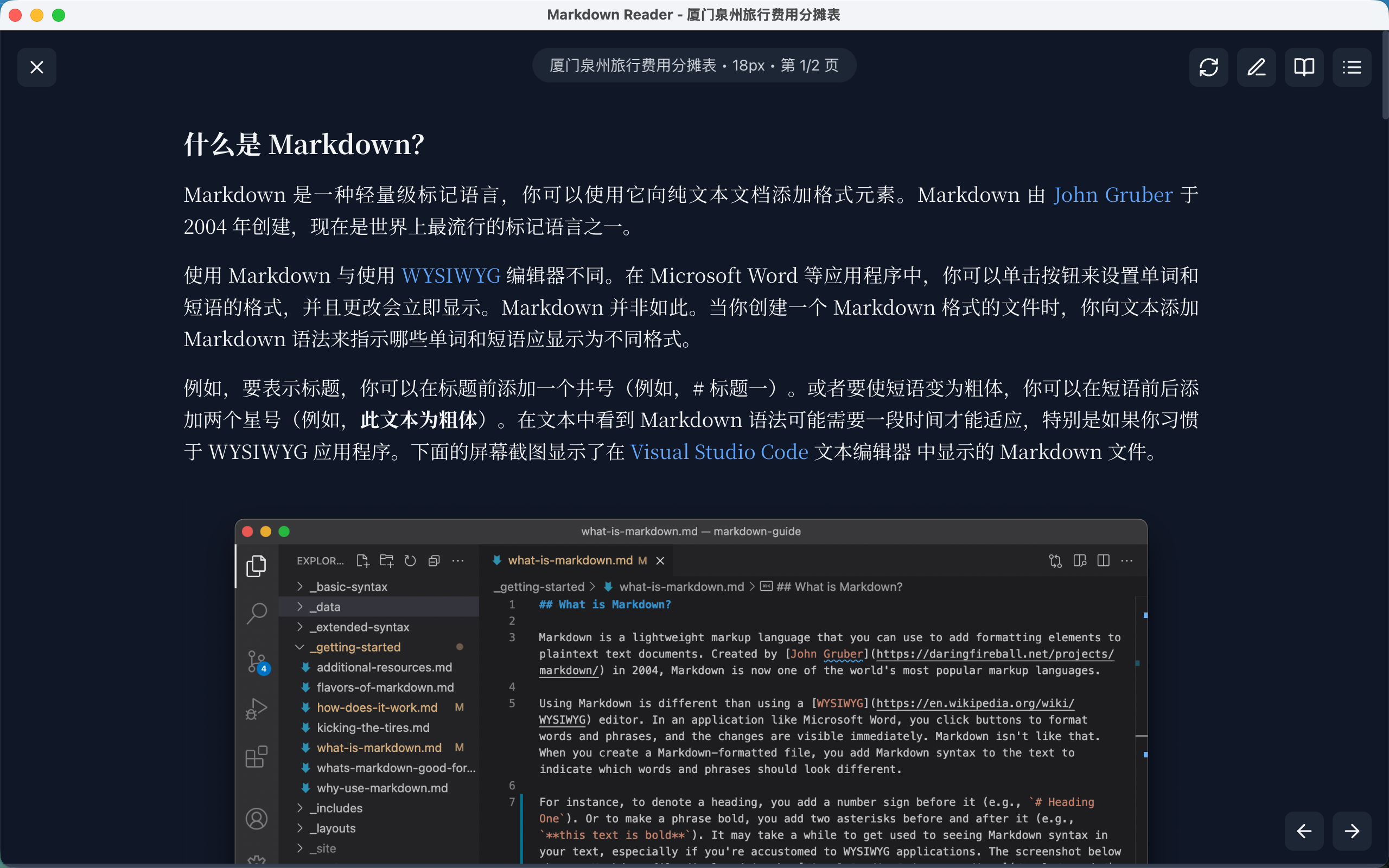The width and height of the screenshot is (1389, 868).
Task: Select the Run and Debug icon
Action: click(x=257, y=708)
